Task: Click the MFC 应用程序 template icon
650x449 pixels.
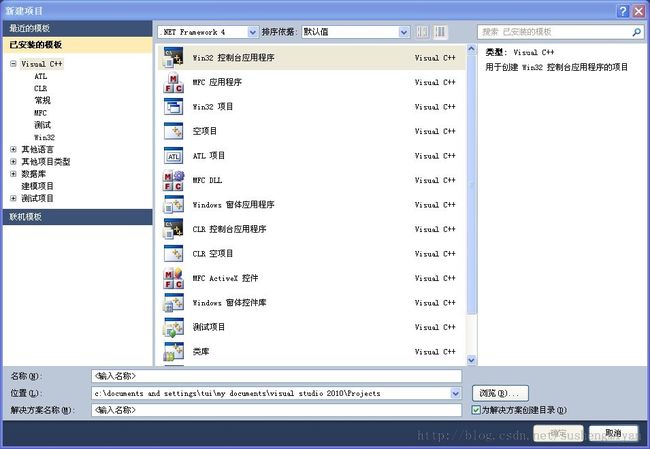Action: (173, 82)
